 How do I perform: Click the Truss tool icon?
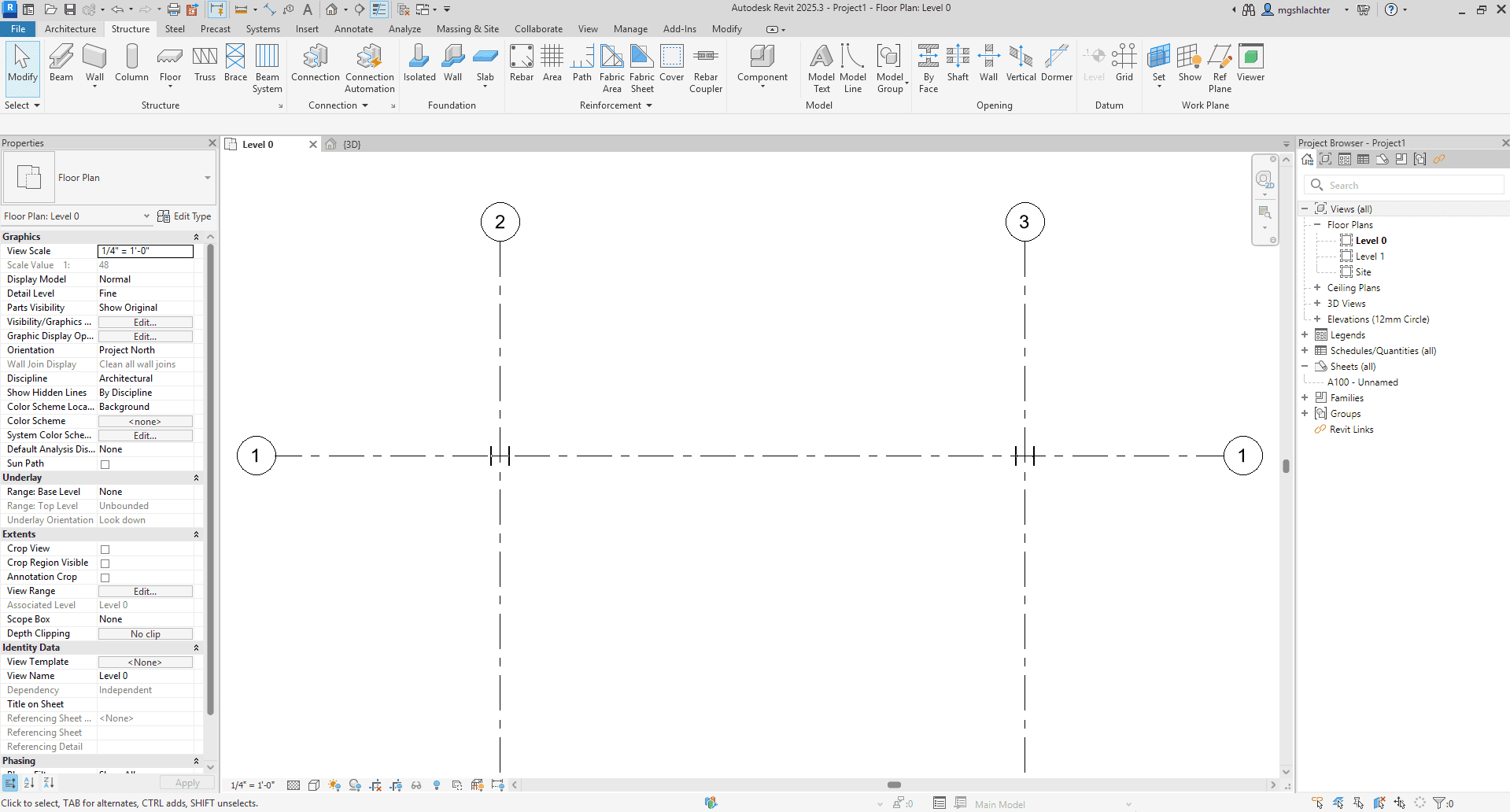point(205,63)
